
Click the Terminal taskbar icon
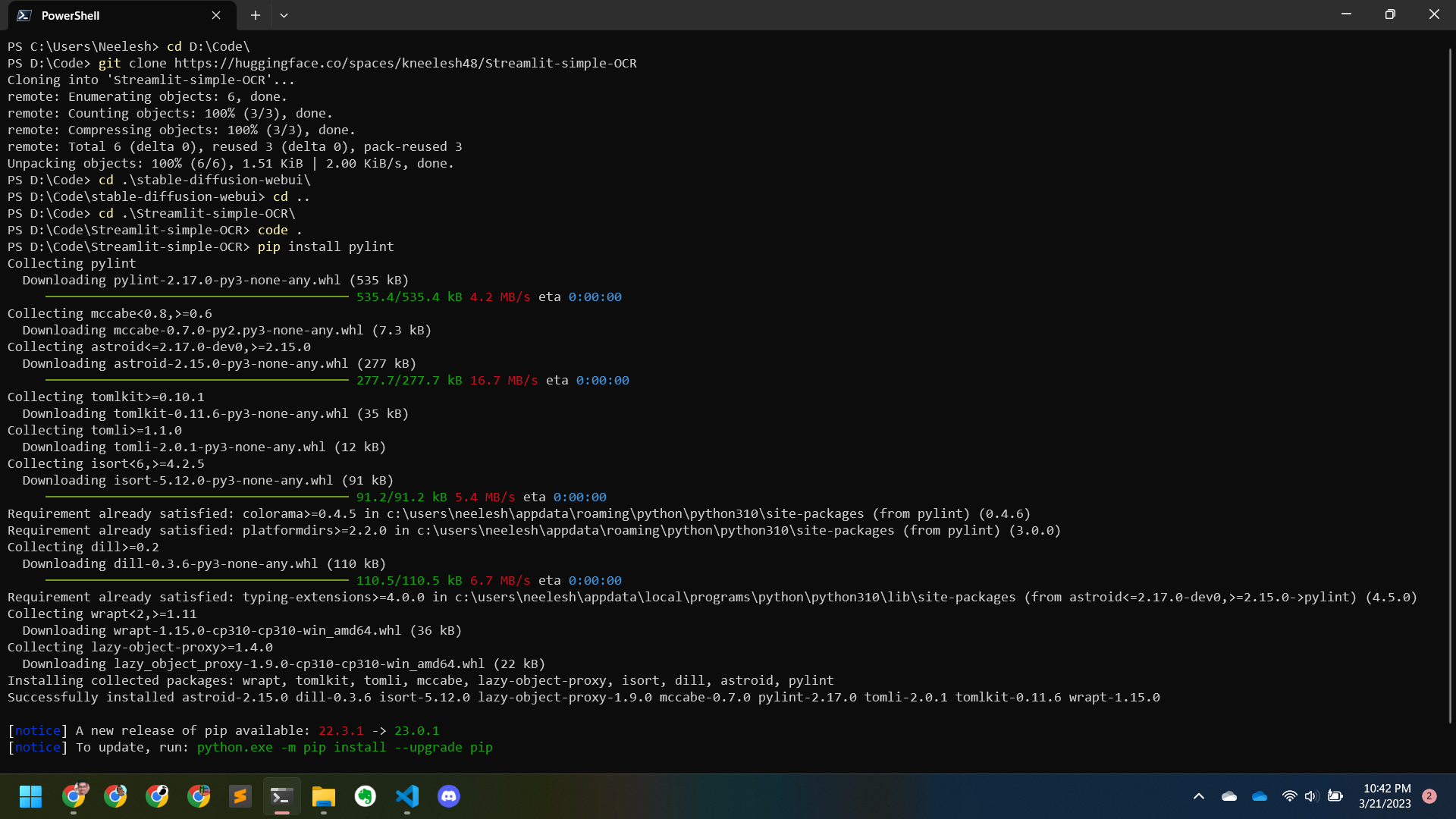[x=282, y=796]
